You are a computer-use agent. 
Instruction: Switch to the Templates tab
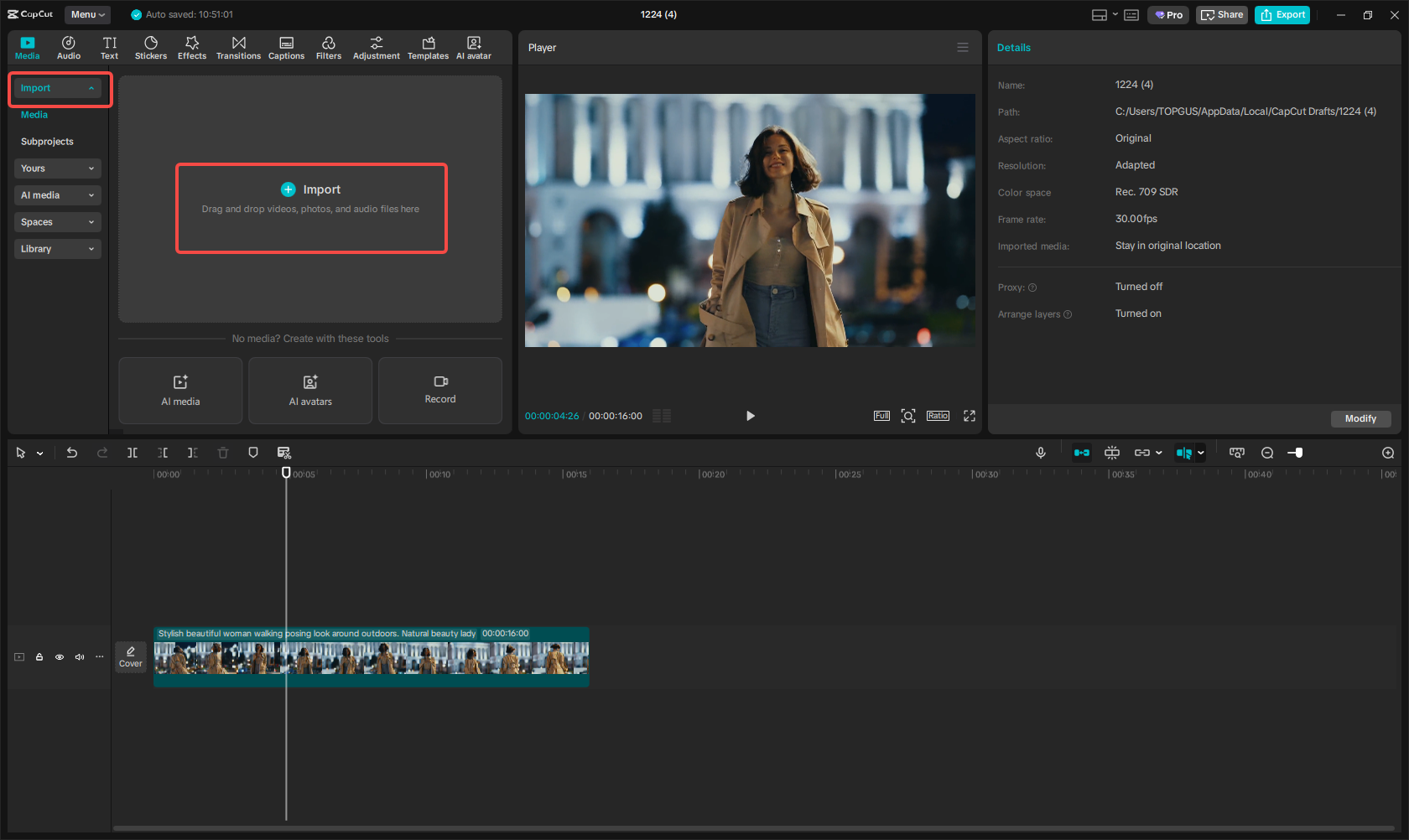click(428, 47)
